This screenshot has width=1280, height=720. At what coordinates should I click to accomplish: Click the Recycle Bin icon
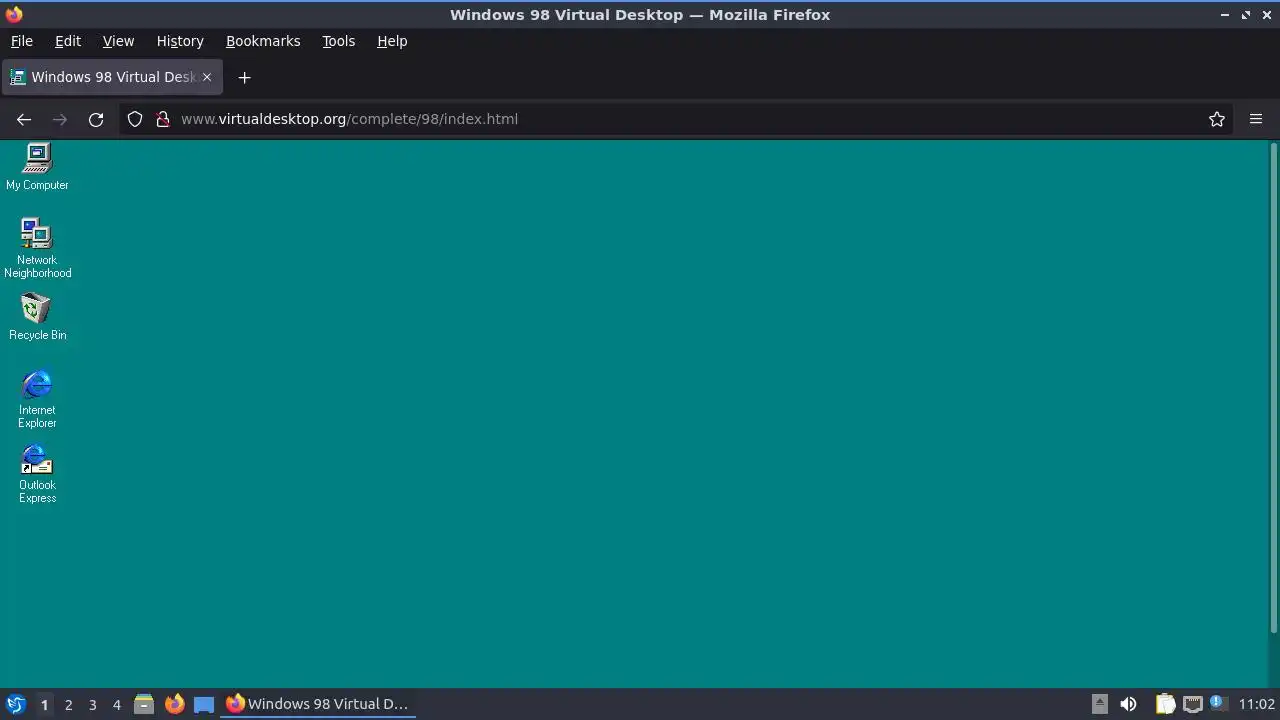[x=37, y=317]
